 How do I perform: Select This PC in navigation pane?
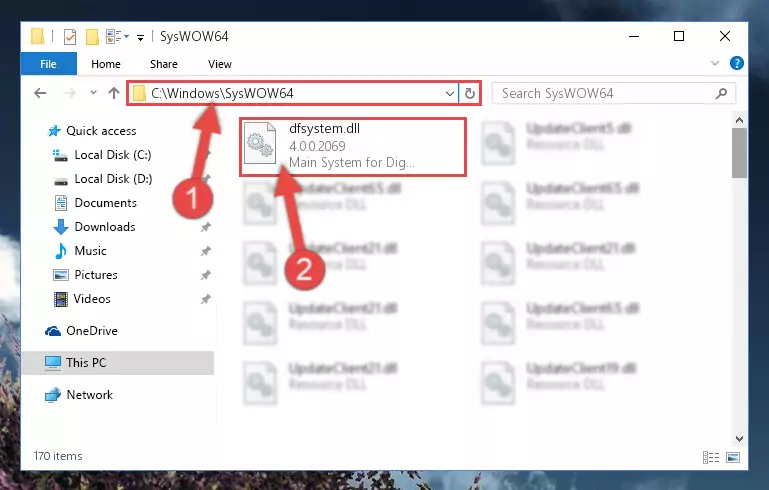click(x=118, y=363)
